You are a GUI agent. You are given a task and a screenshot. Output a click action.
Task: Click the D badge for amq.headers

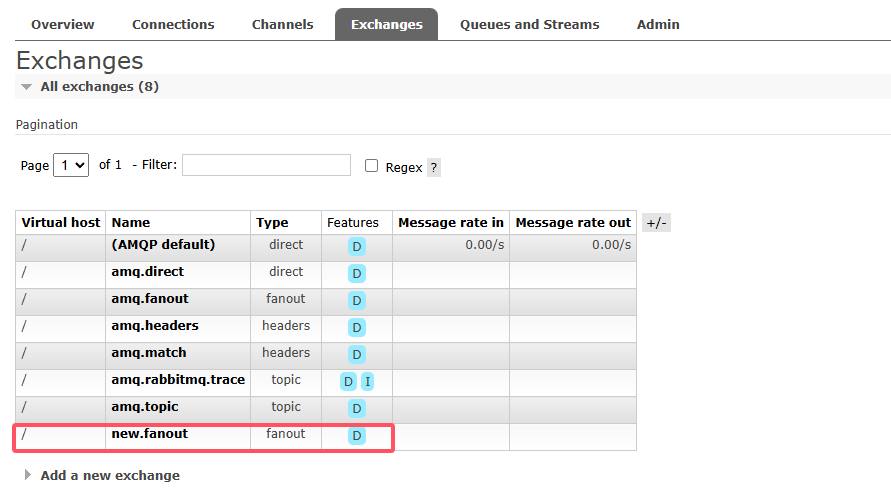(x=357, y=328)
